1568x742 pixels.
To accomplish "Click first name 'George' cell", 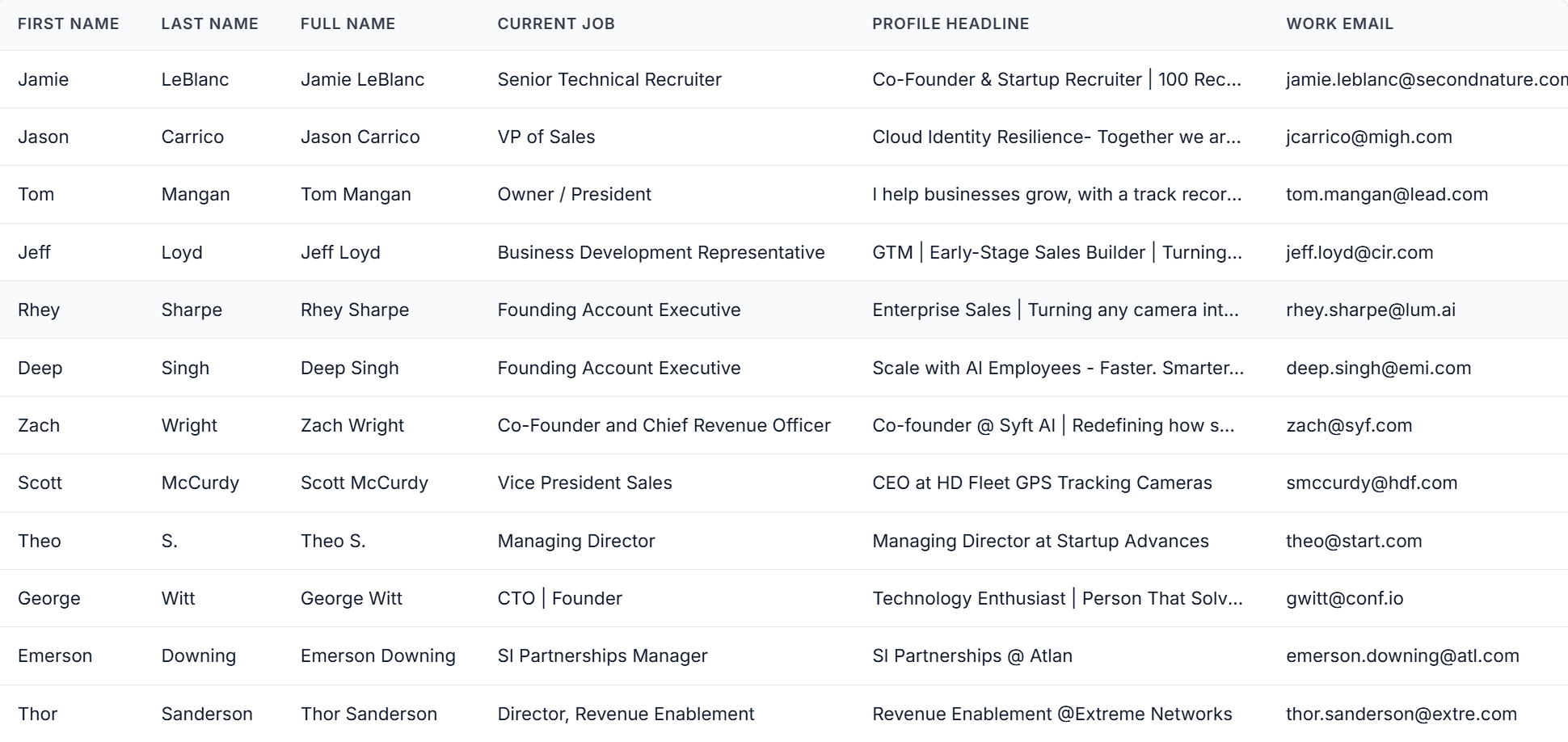I will coord(48,599).
